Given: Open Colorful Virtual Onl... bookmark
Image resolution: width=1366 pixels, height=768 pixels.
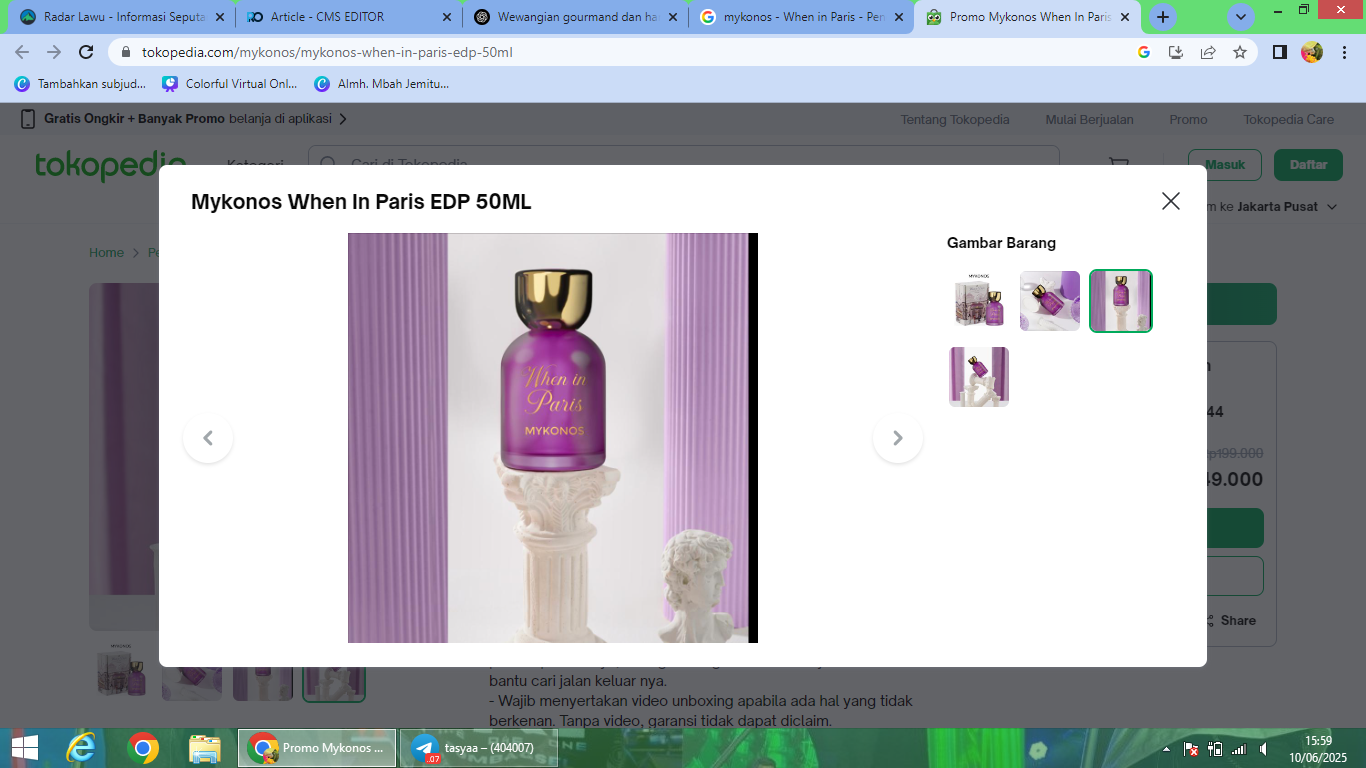Looking at the screenshot, I should coord(230,84).
